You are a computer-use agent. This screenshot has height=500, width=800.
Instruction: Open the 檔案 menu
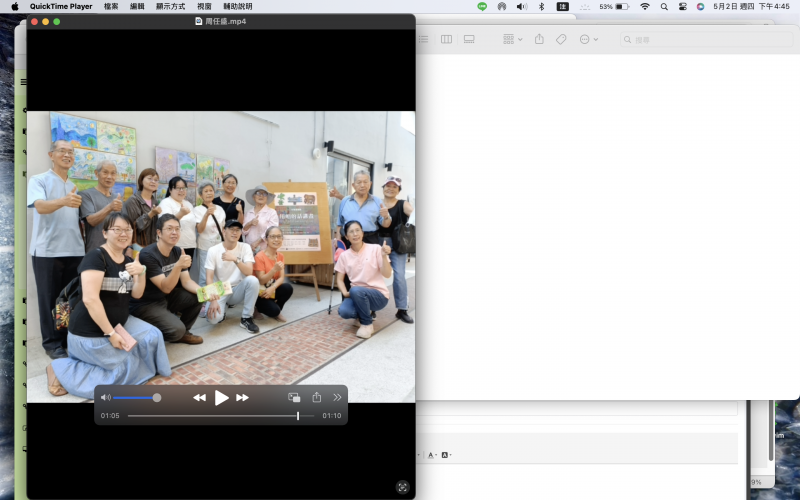111,6
